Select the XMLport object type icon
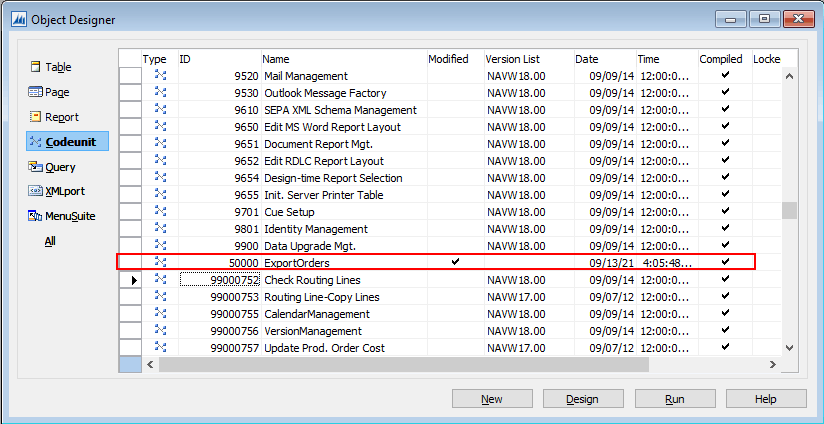The image size is (824, 424). pos(36,191)
